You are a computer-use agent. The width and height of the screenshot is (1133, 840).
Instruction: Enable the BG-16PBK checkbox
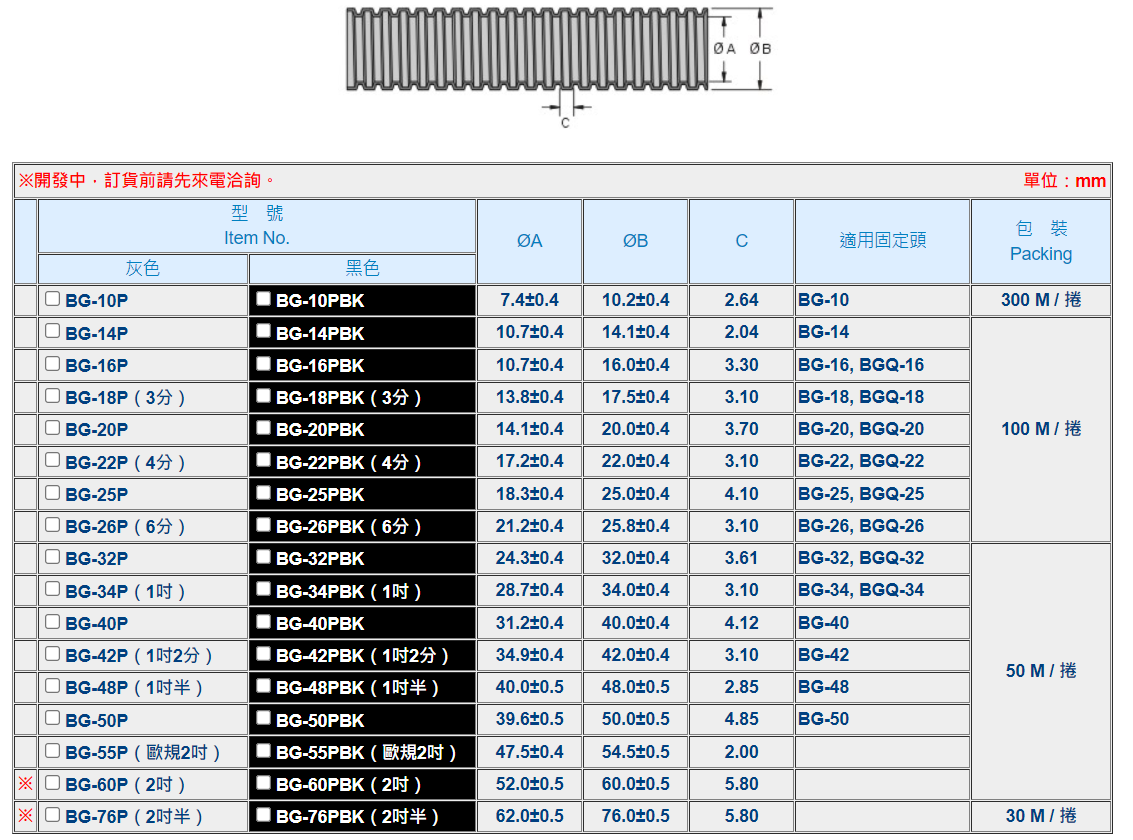(x=264, y=364)
